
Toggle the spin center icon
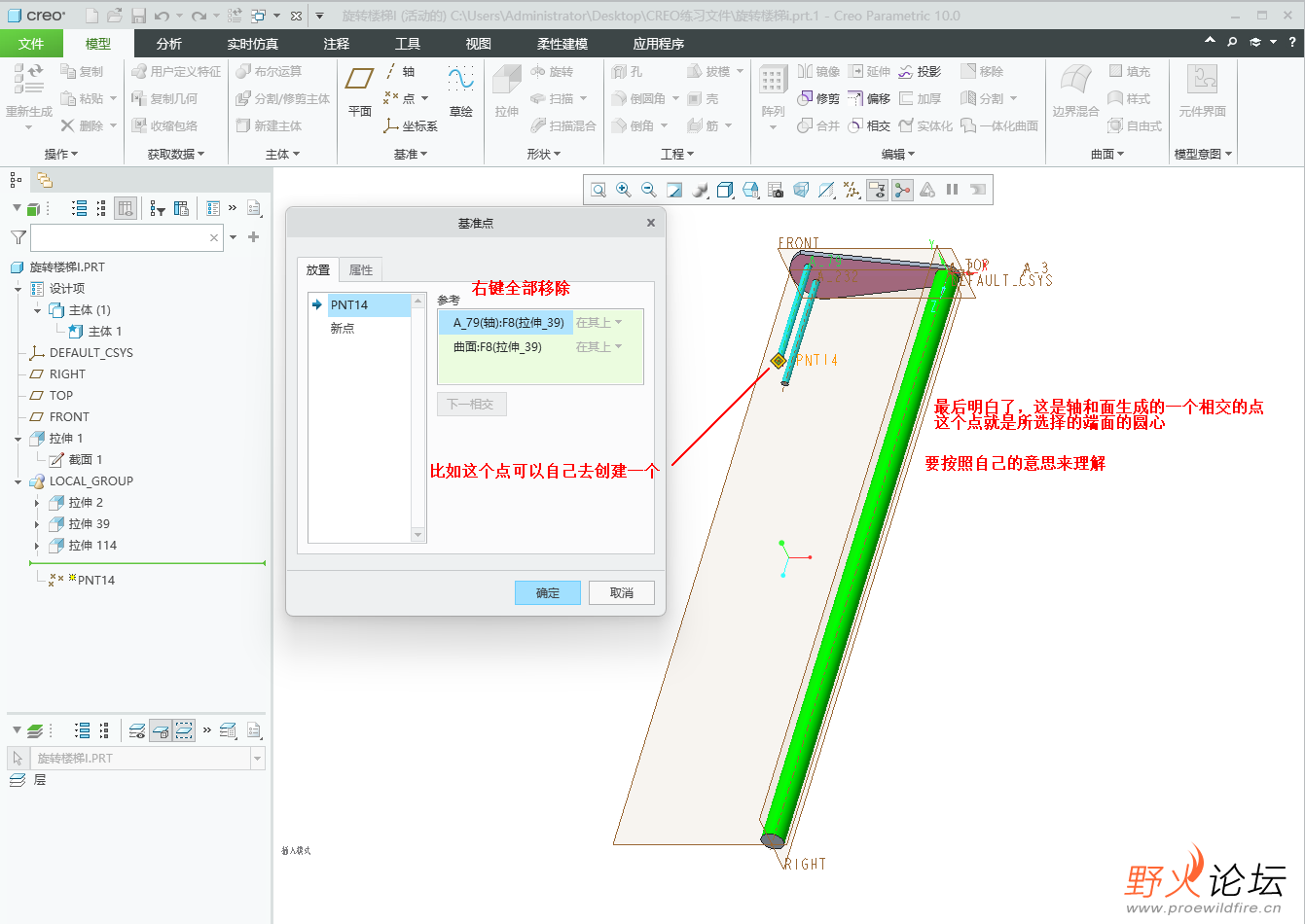coord(902,190)
